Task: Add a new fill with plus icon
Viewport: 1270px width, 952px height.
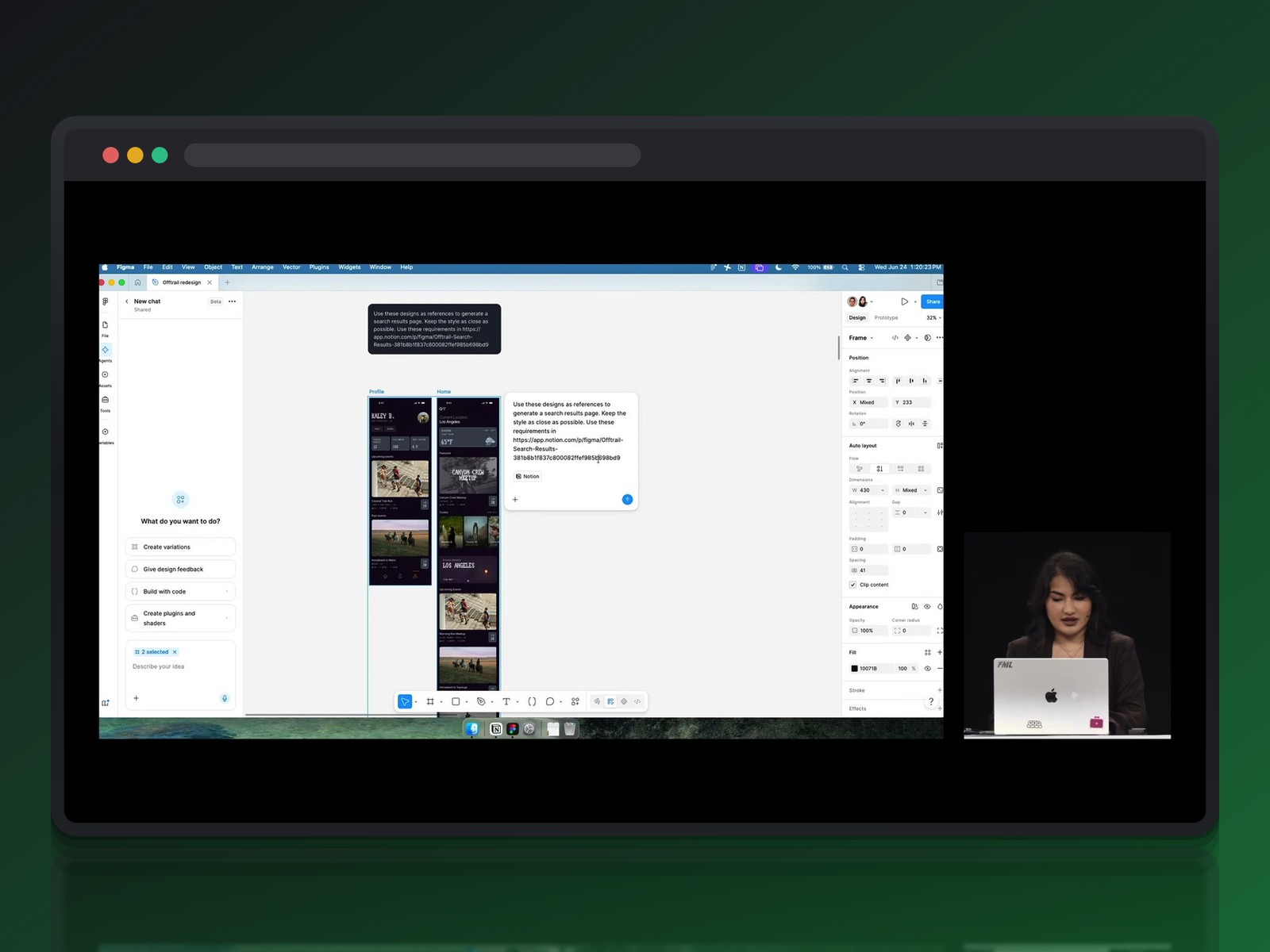Action: click(x=940, y=652)
